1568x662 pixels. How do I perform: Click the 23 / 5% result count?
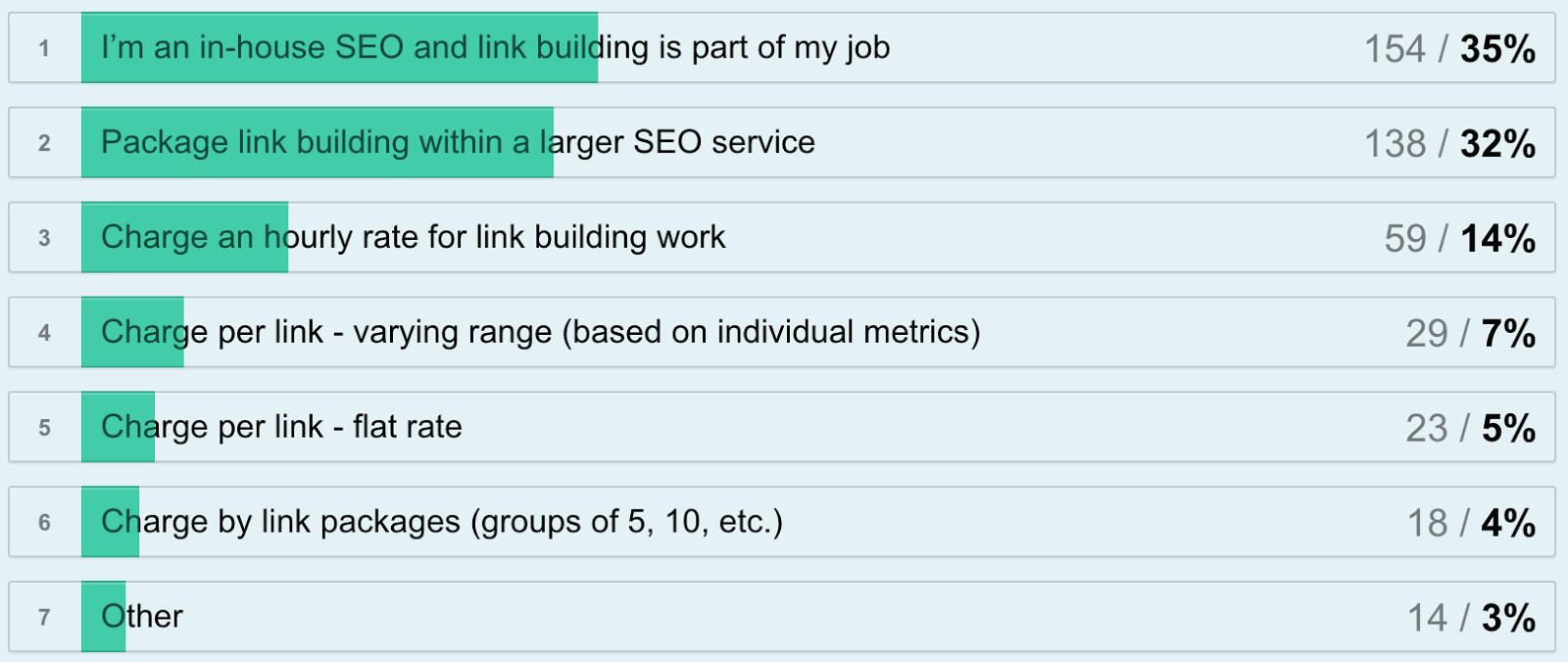(x=1470, y=429)
